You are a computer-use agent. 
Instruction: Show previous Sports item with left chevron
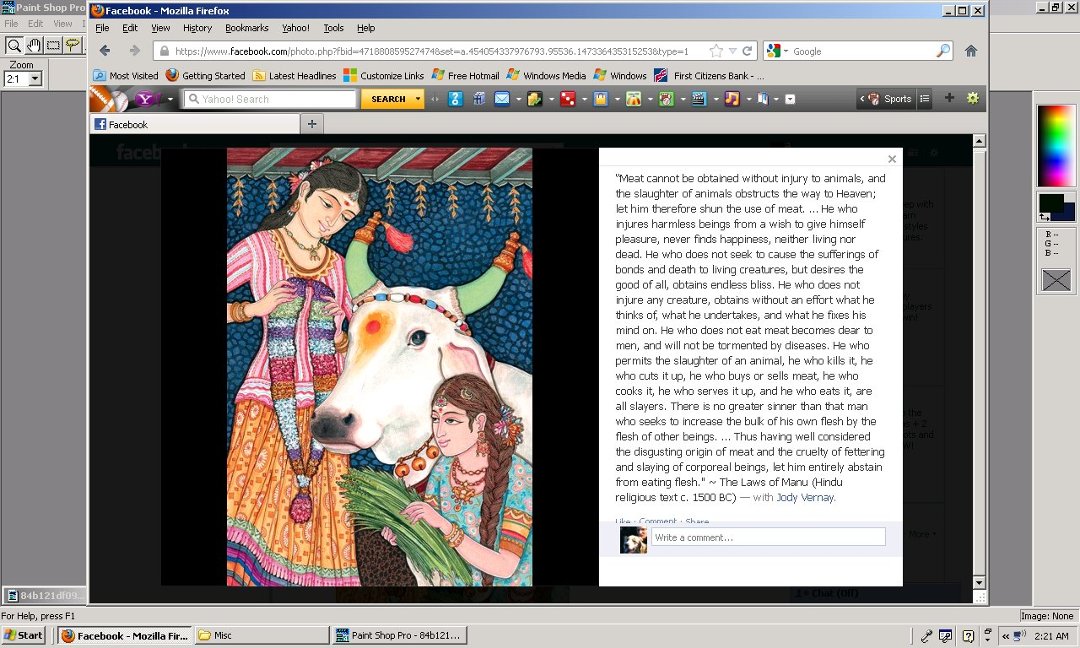pyautogui.click(x=862, y=98)
